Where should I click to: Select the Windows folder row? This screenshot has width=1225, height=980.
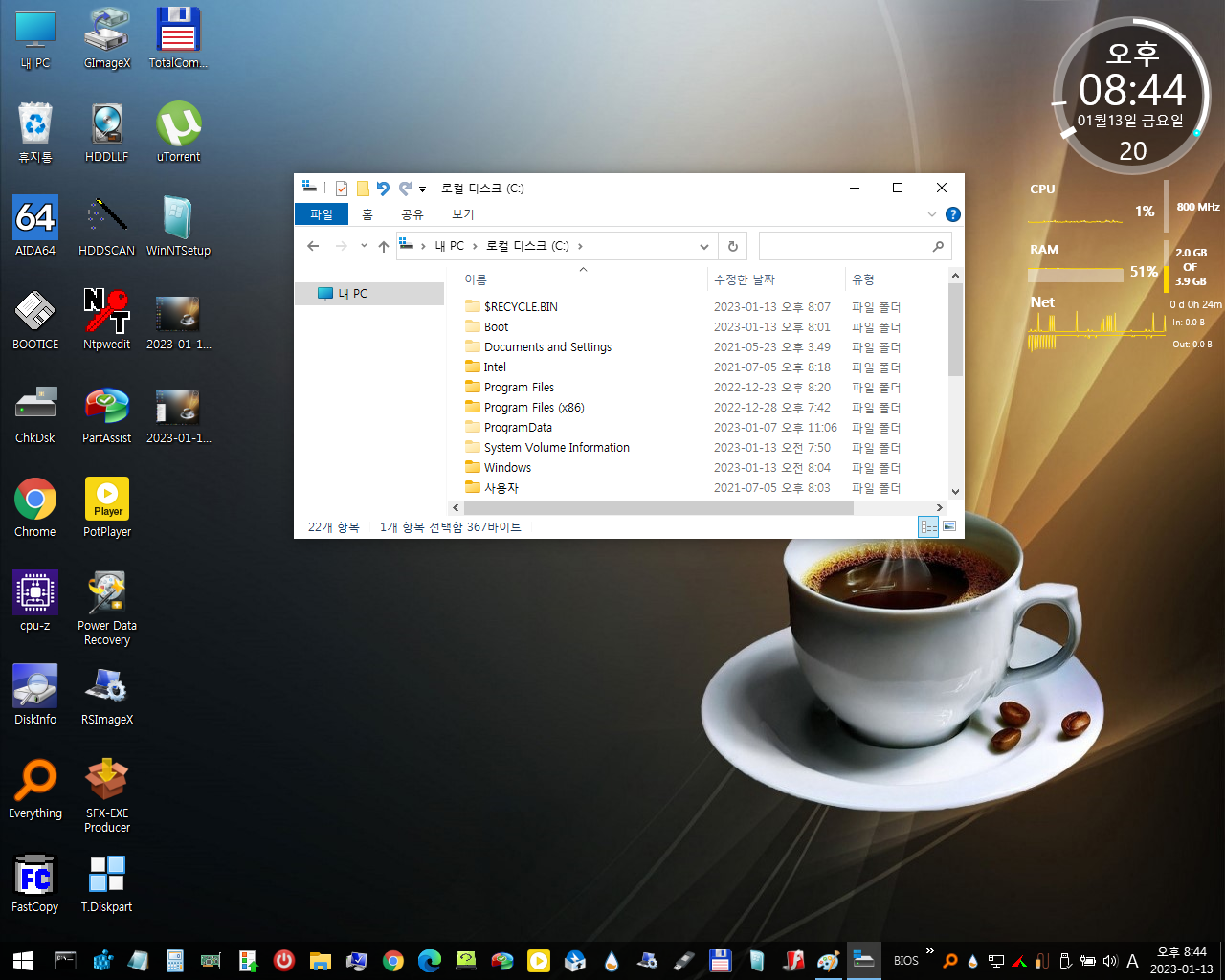[507, 468]
